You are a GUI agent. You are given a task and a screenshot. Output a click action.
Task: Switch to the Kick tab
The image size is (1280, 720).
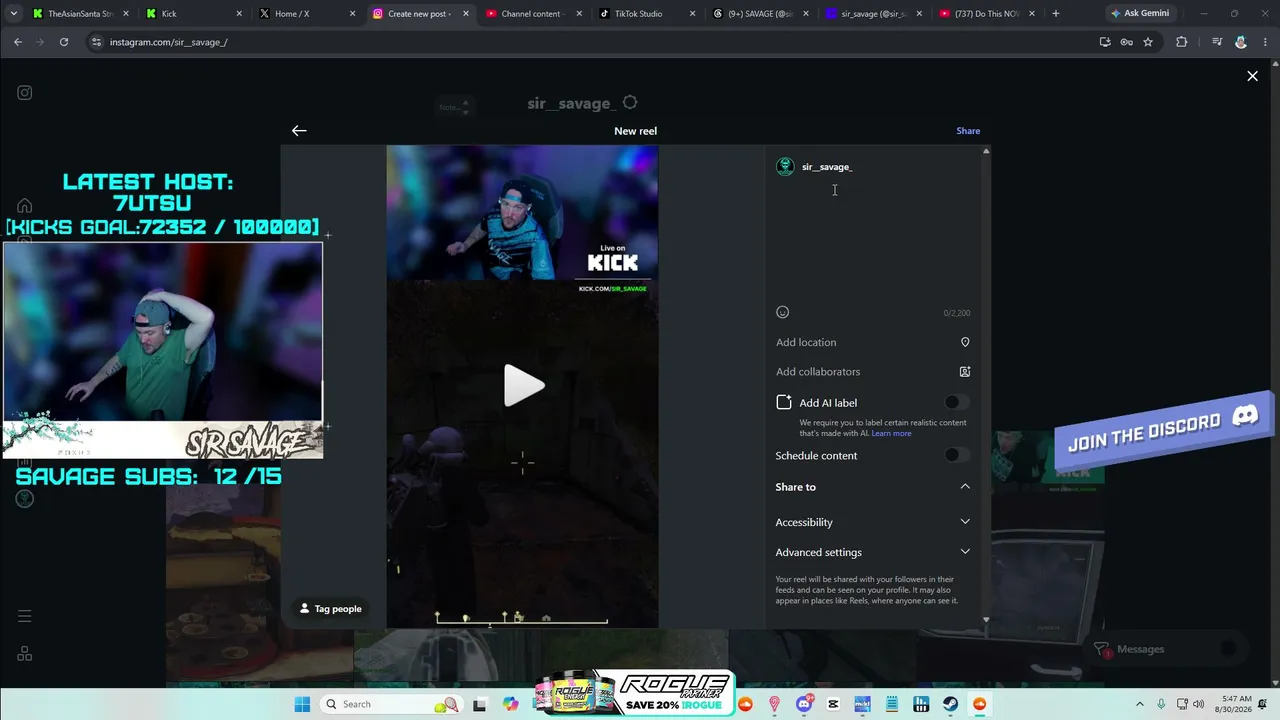point(194,14)
